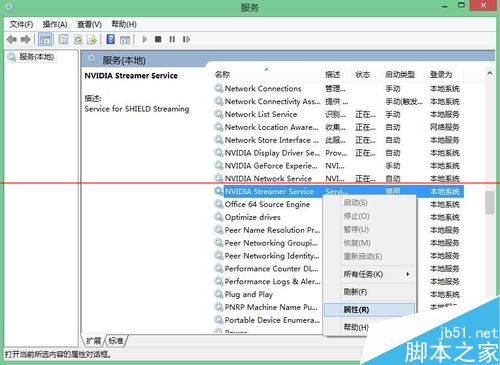Sort by the 名称 column header
Viewport: 500px width, 365px height.
(x=268, y=74)
